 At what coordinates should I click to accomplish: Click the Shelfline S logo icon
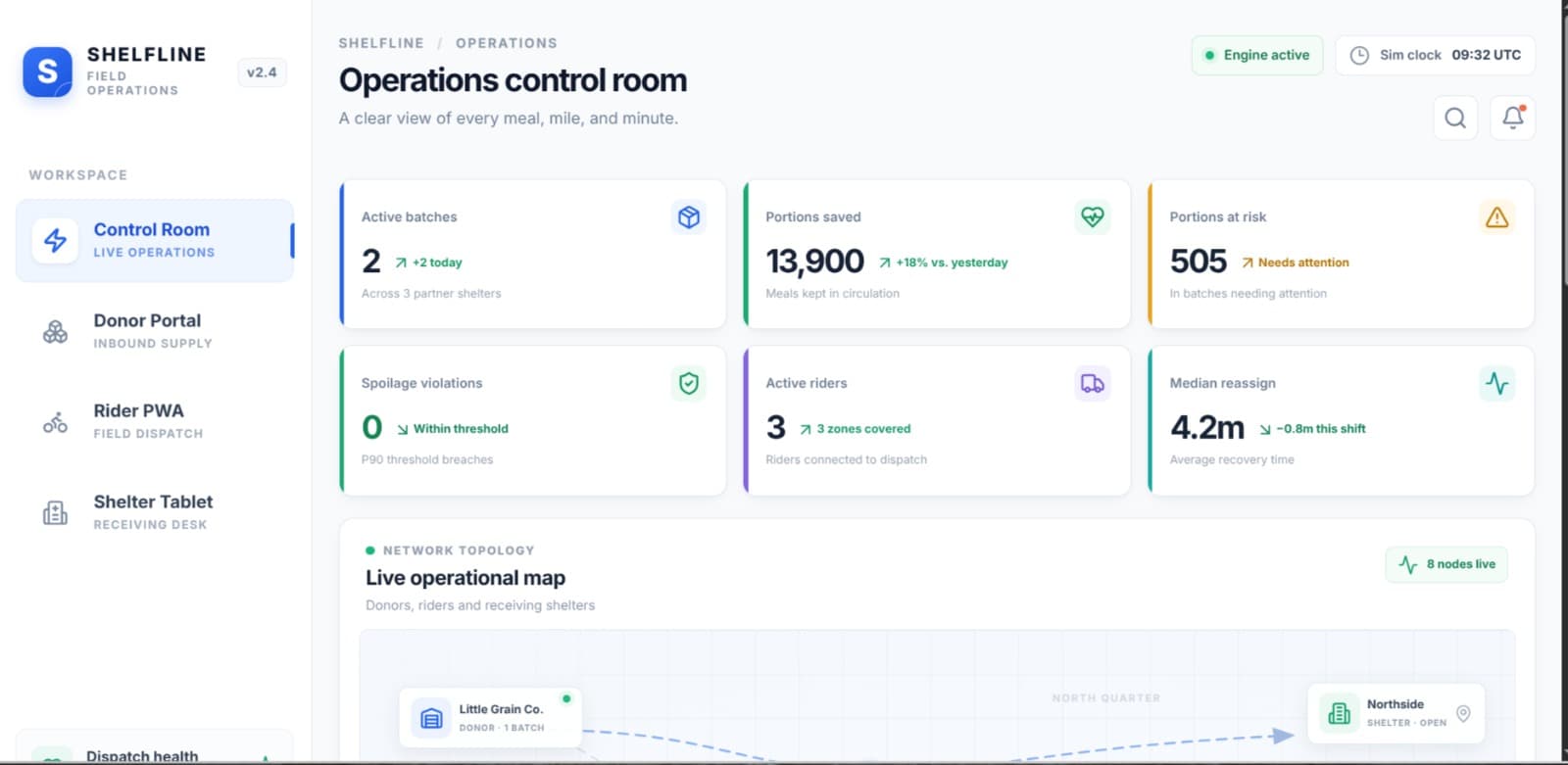point(47,72)
